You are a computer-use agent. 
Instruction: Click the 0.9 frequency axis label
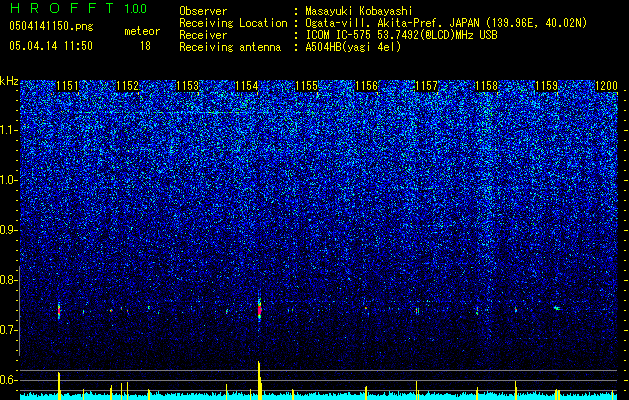(9, 230)
